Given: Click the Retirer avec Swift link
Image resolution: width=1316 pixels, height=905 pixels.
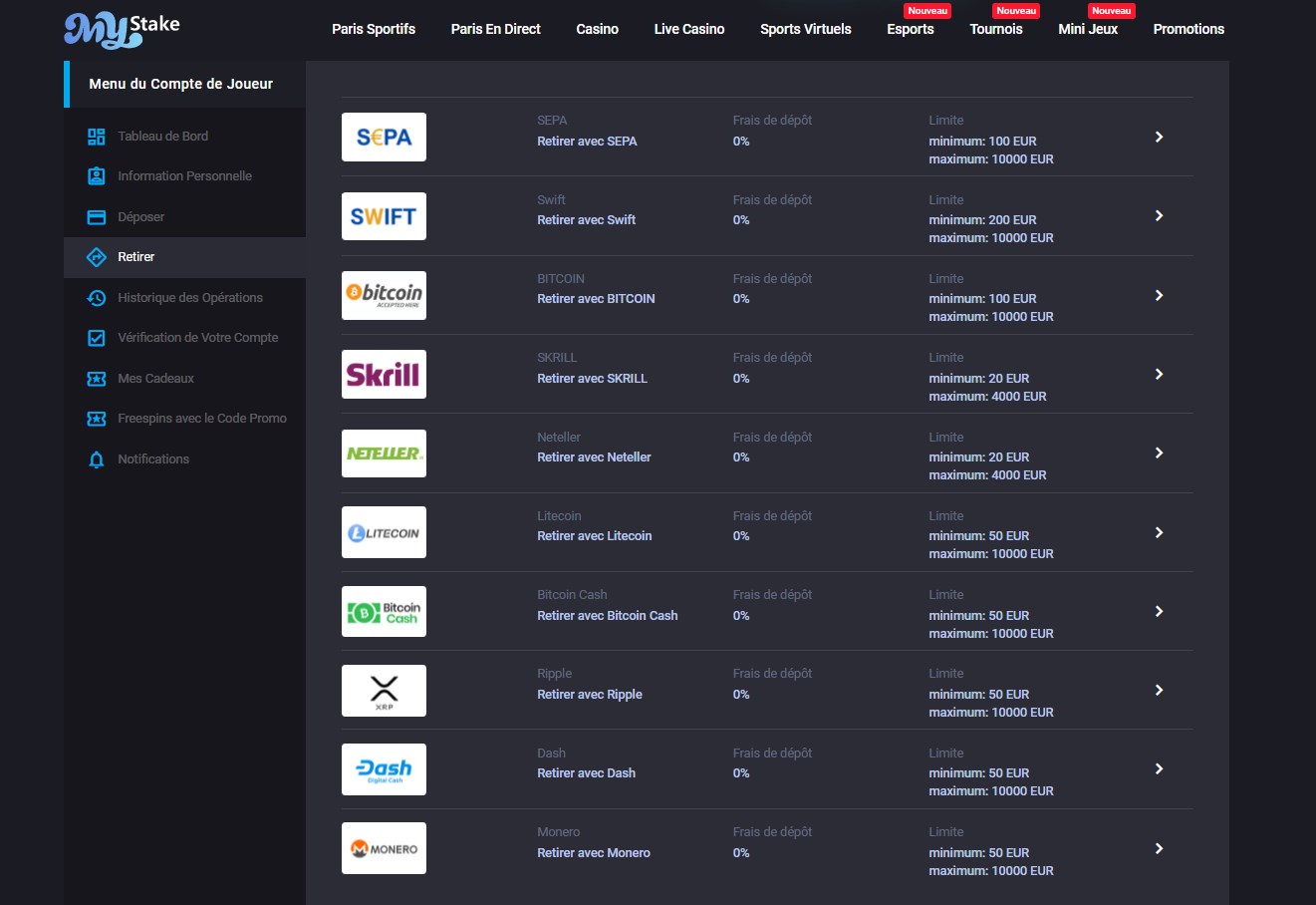Looking at the screenshot, I should (x=586, y=220).
